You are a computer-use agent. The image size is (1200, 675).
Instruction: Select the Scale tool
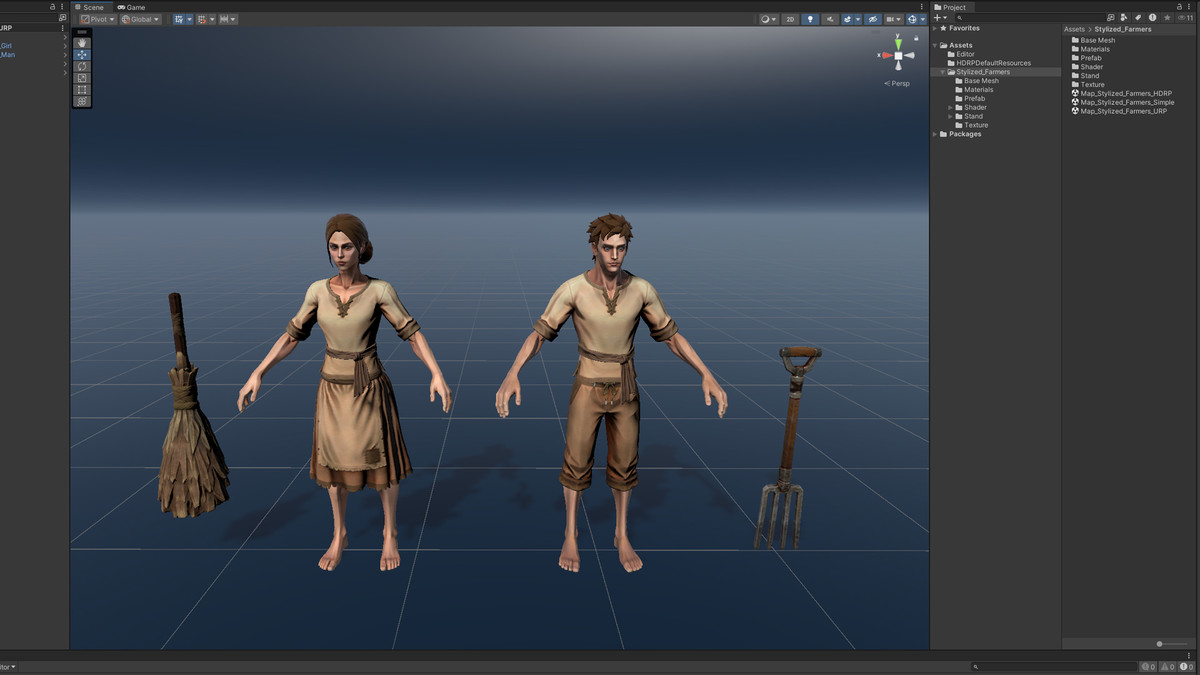click(x=82, y=78)
